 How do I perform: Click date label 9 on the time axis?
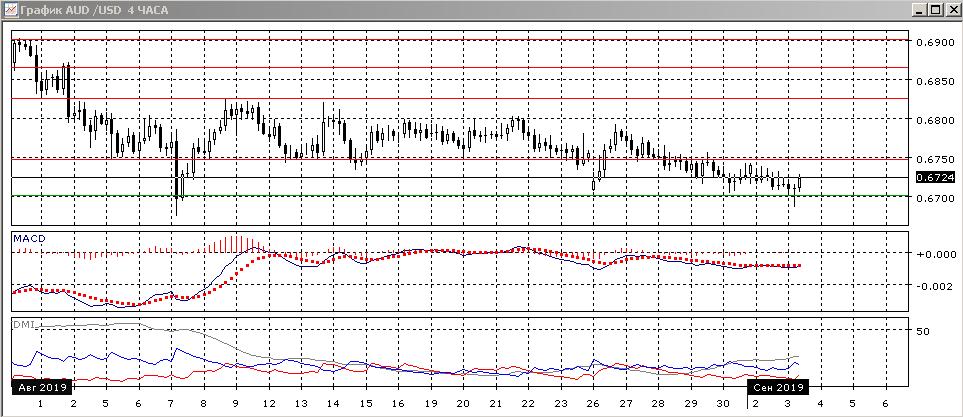pos(236,403)
